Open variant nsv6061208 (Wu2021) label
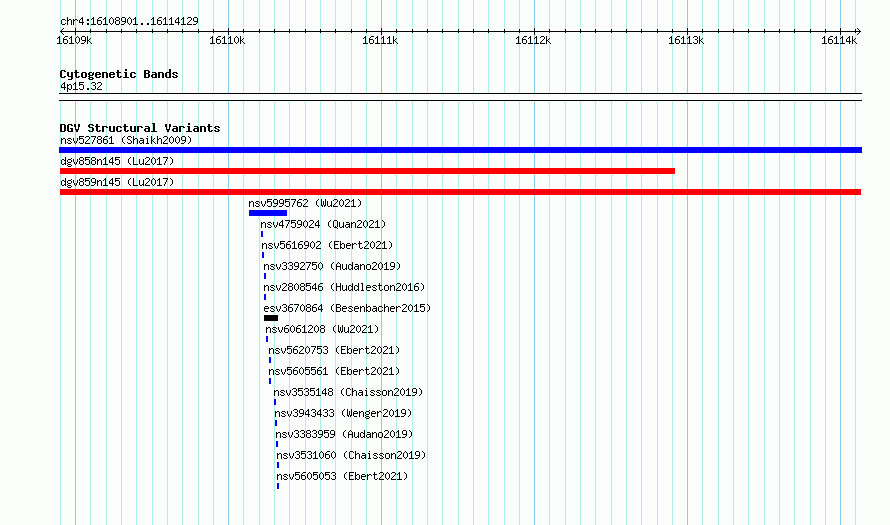Image resolution: width=890 pixels, height=525 pixels. pyautogui.click(x=322, y=329)
